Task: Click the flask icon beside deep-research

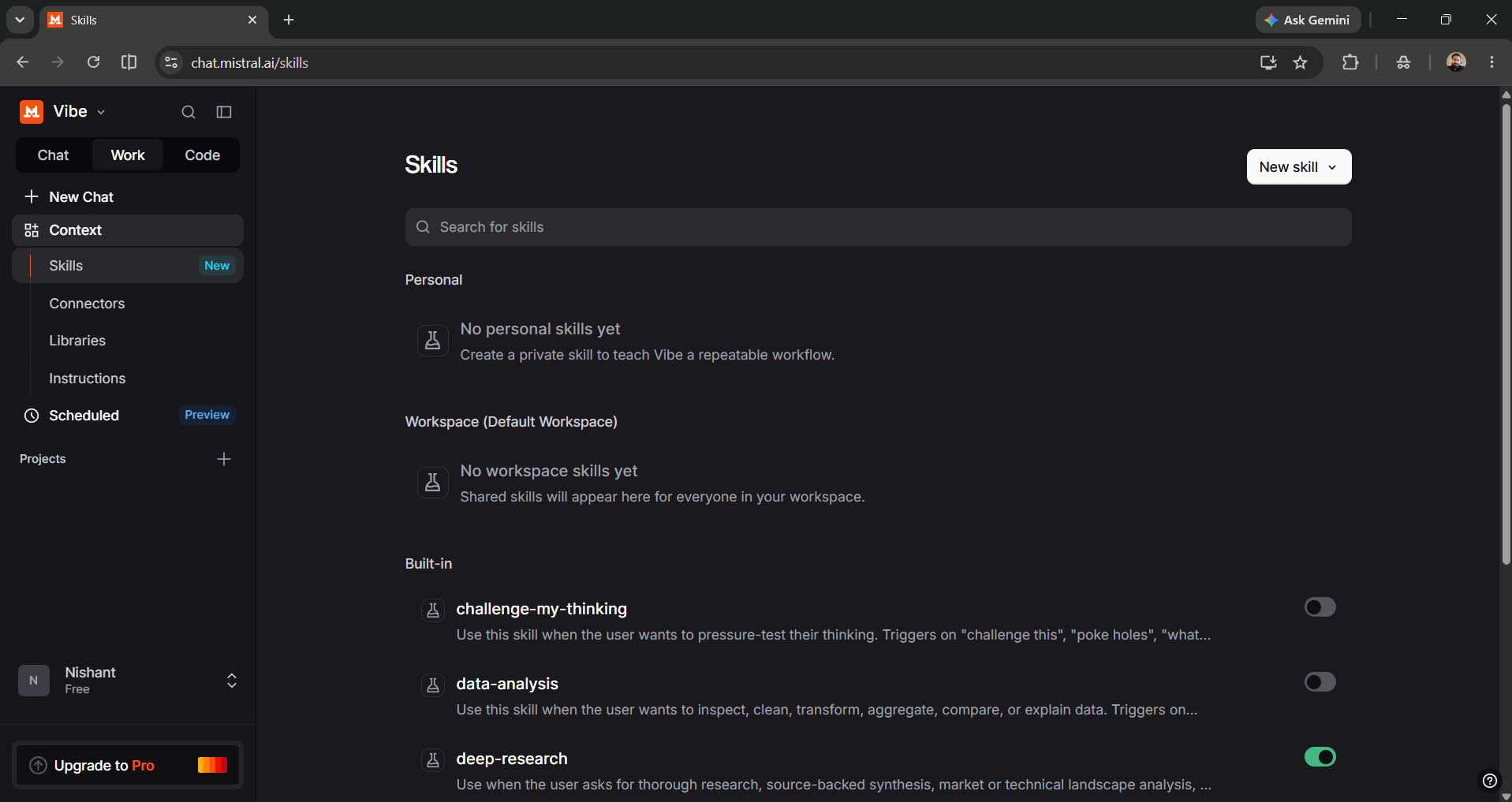Action: (433, 760)
